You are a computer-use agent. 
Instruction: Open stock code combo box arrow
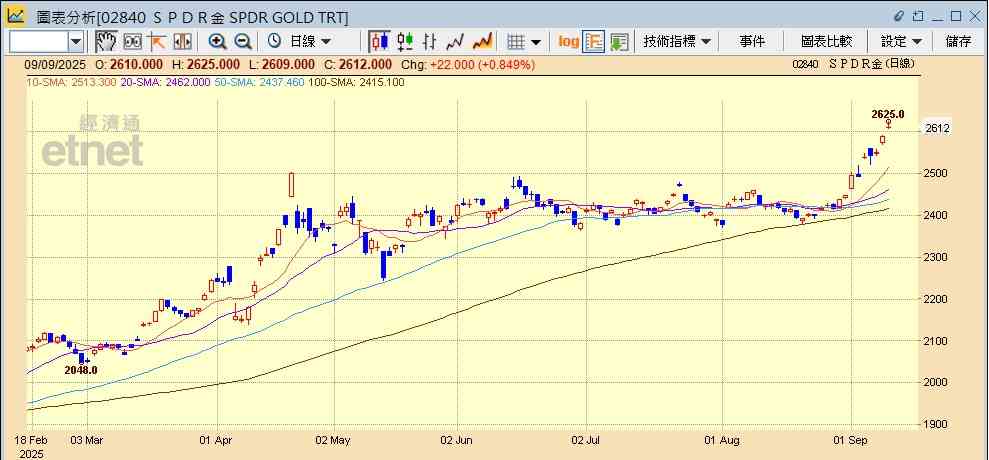coord(76,42)
